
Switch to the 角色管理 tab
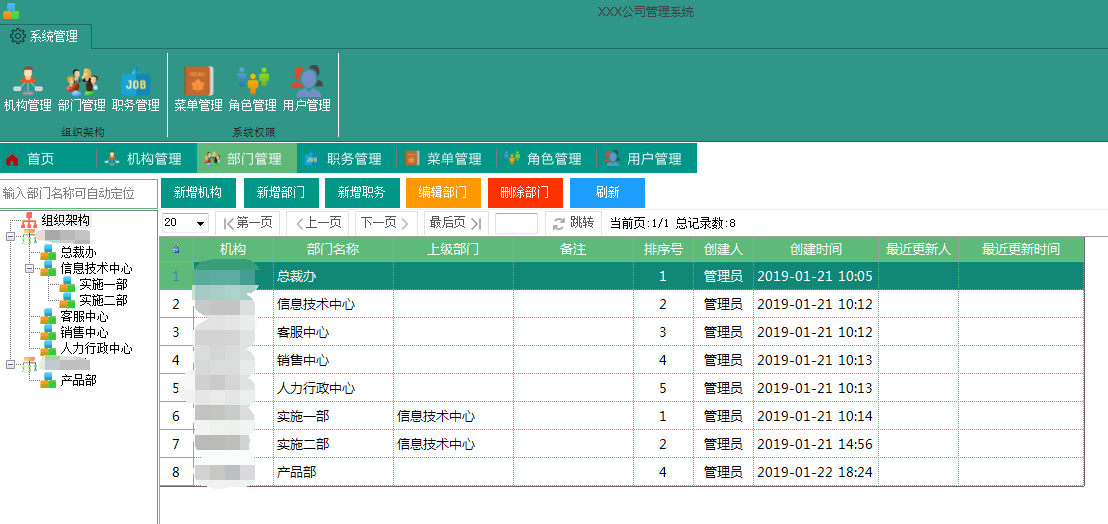coord(547,159)
